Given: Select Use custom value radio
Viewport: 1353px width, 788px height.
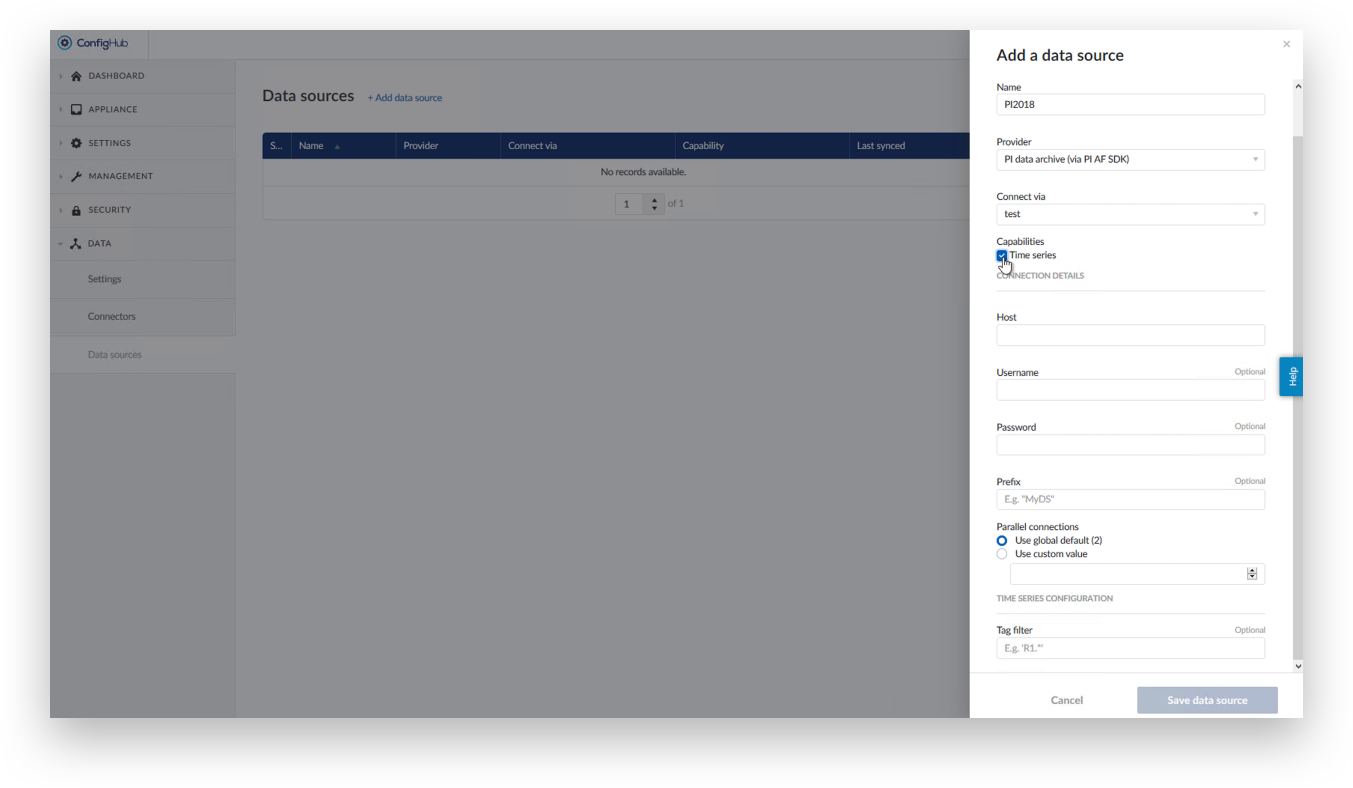Looking at the screenshot, I should [1002, 554].
